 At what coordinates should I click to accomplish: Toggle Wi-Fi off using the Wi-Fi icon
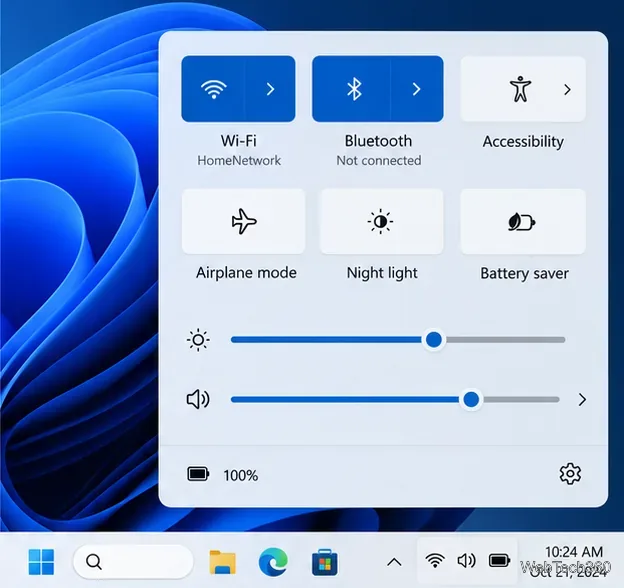pyautogui.click(x=214, y=89)
